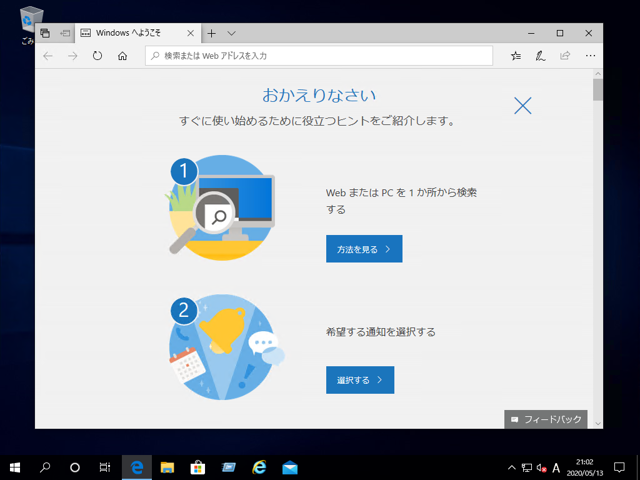Click the おかえりなさい heading
This screenshot has height=480, width=640.
point(319,95)
